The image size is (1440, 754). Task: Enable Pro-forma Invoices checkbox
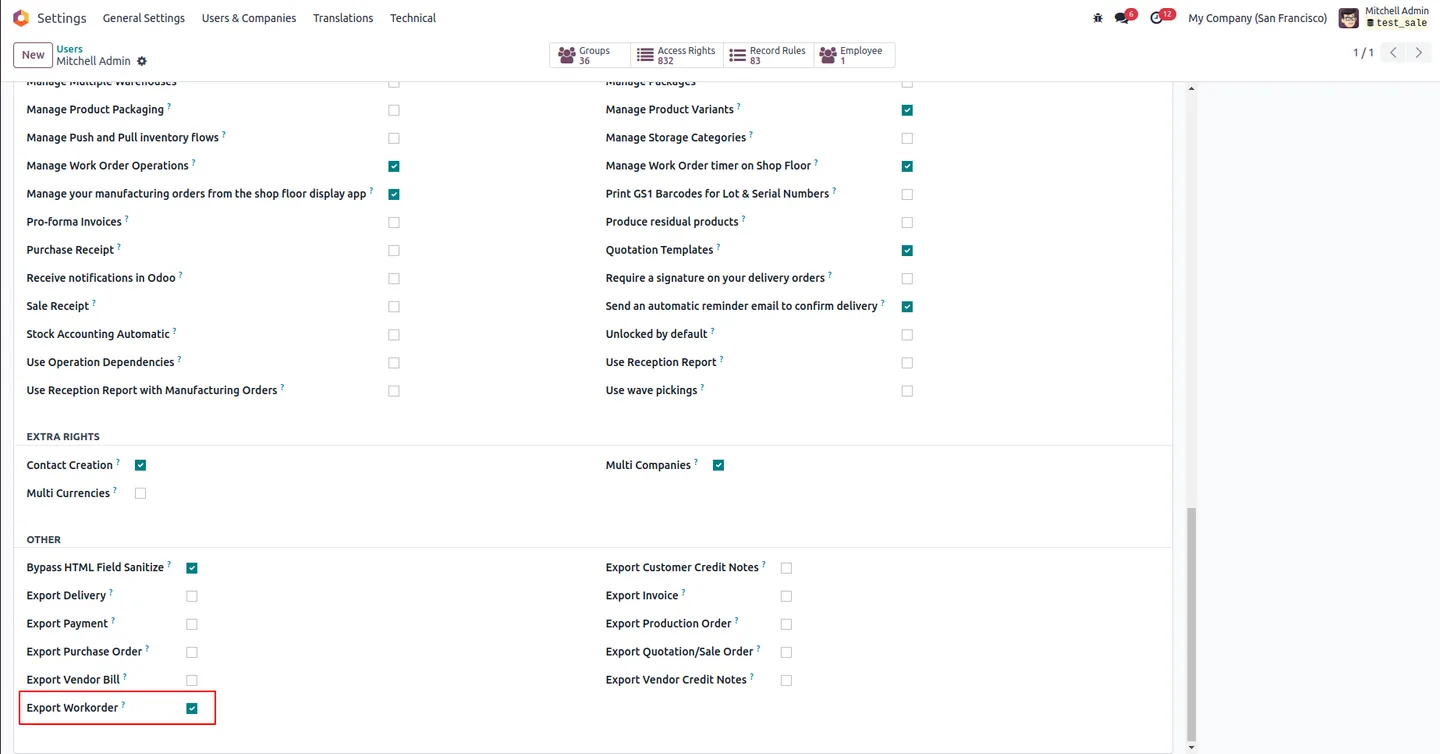[x=394, y=222]
